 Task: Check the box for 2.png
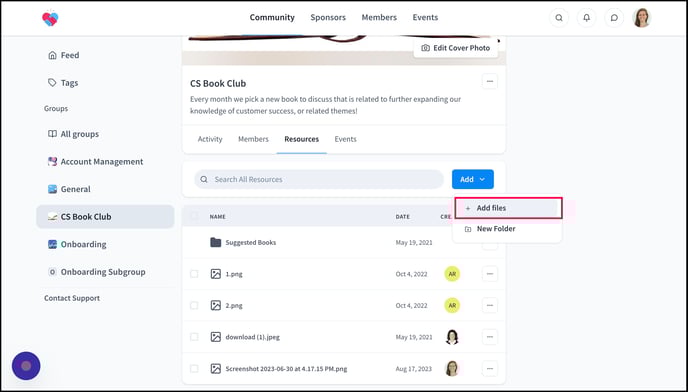[x=194, y=306]
